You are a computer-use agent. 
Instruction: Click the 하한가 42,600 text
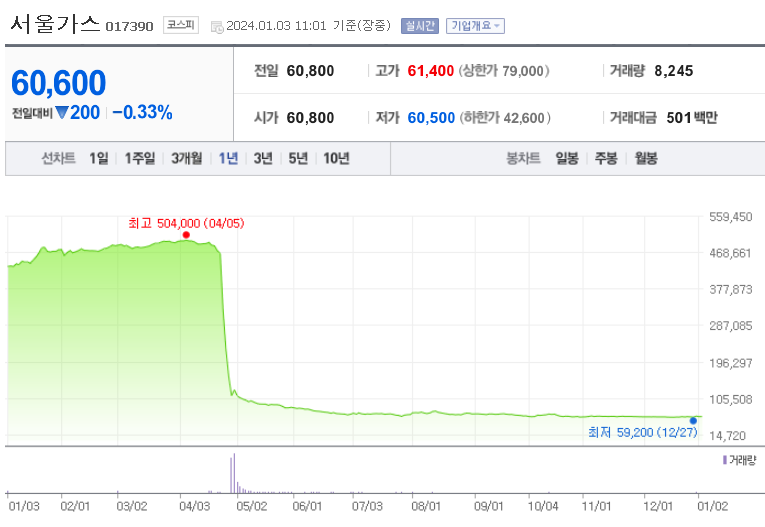[505, 118]
